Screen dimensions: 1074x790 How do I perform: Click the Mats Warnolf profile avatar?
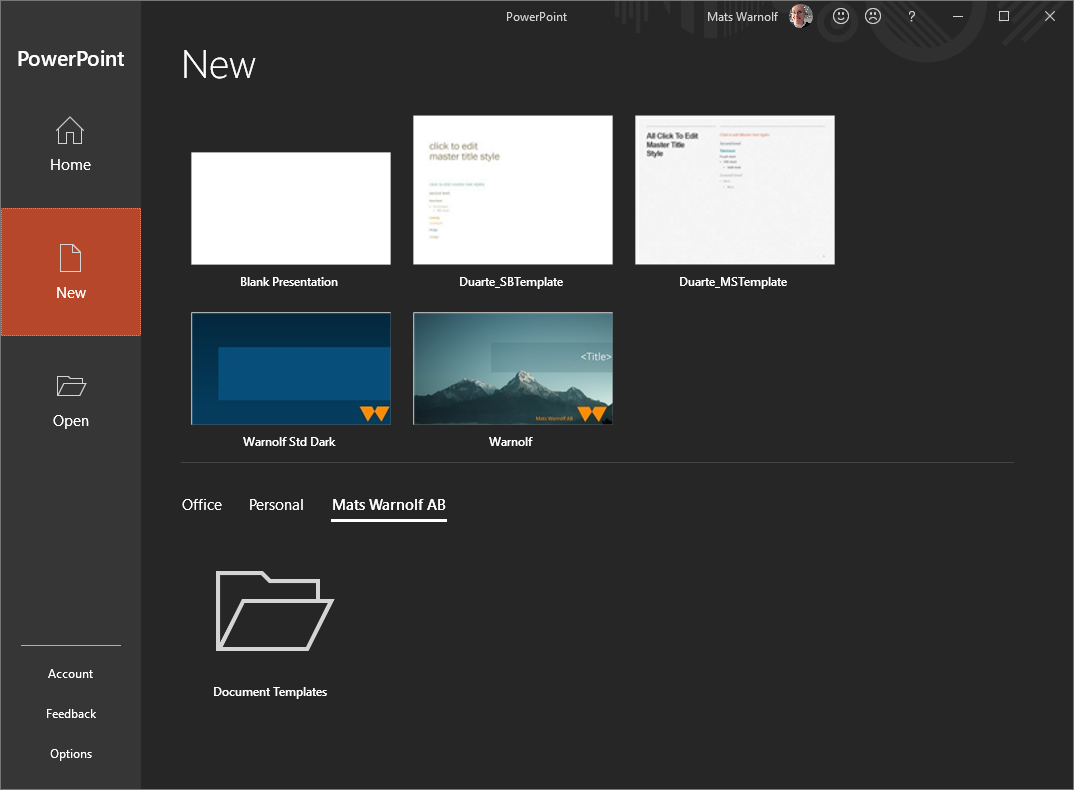799,16
